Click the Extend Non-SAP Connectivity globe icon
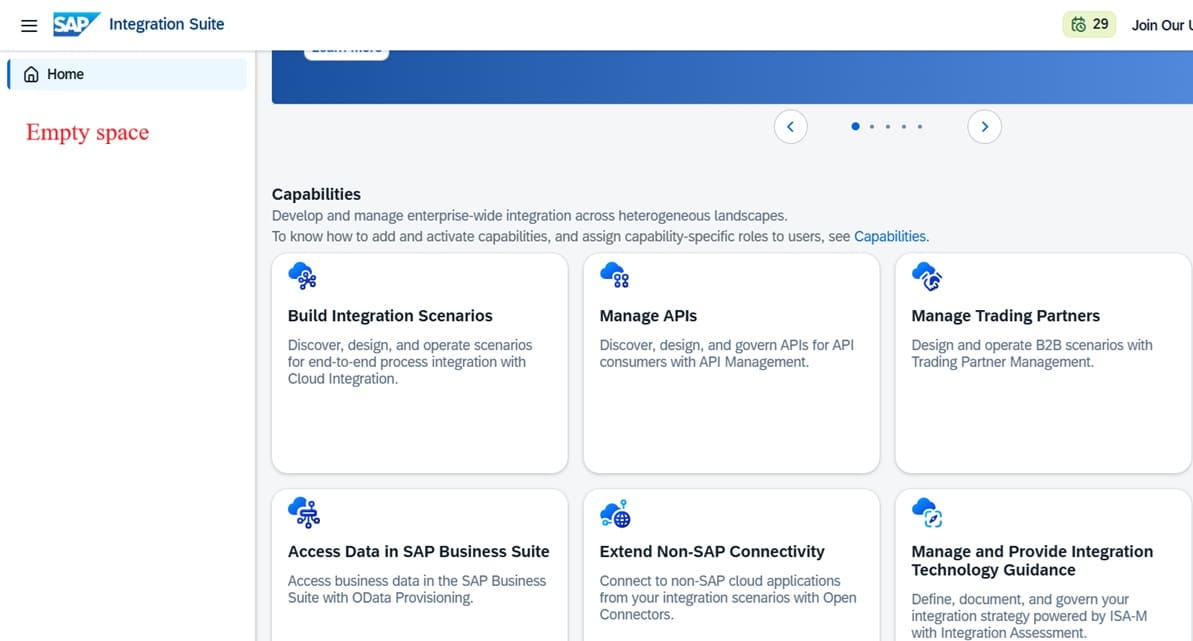Screen dimensions: 1193x641 (x=615, y=512)
